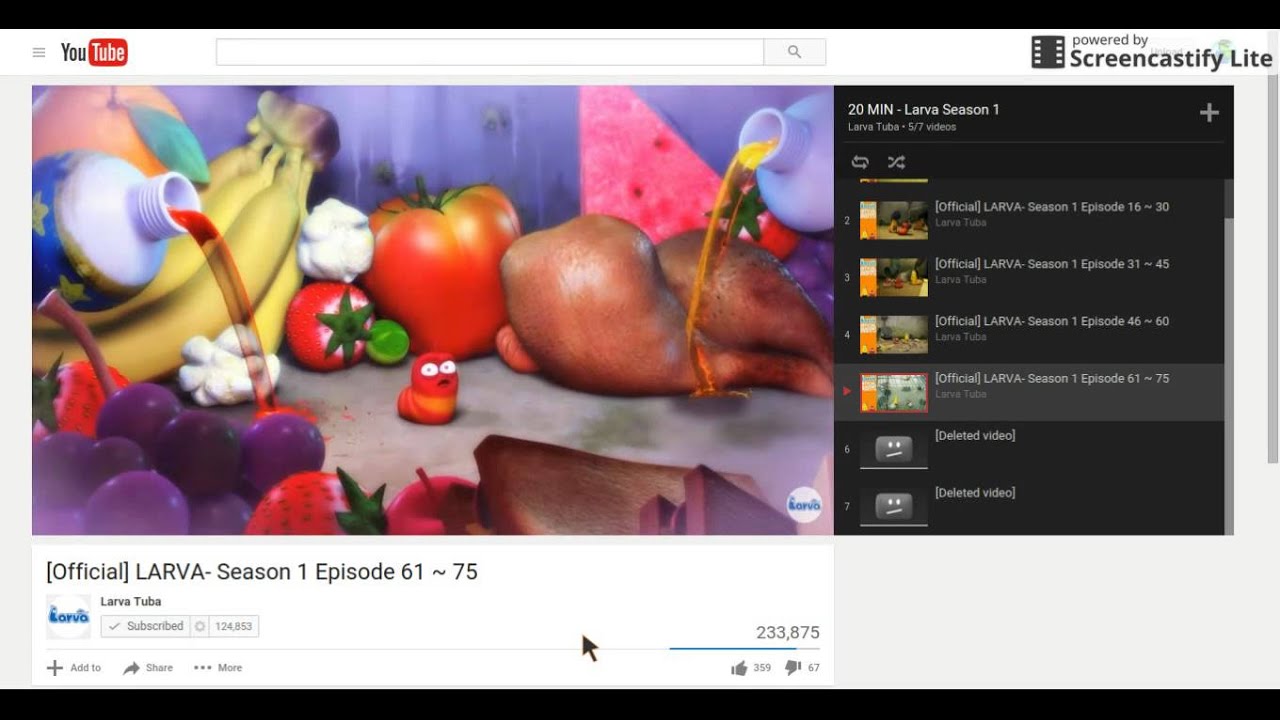
Task: Toggle playlist shuffle icon
Action: tap(896, 162)
